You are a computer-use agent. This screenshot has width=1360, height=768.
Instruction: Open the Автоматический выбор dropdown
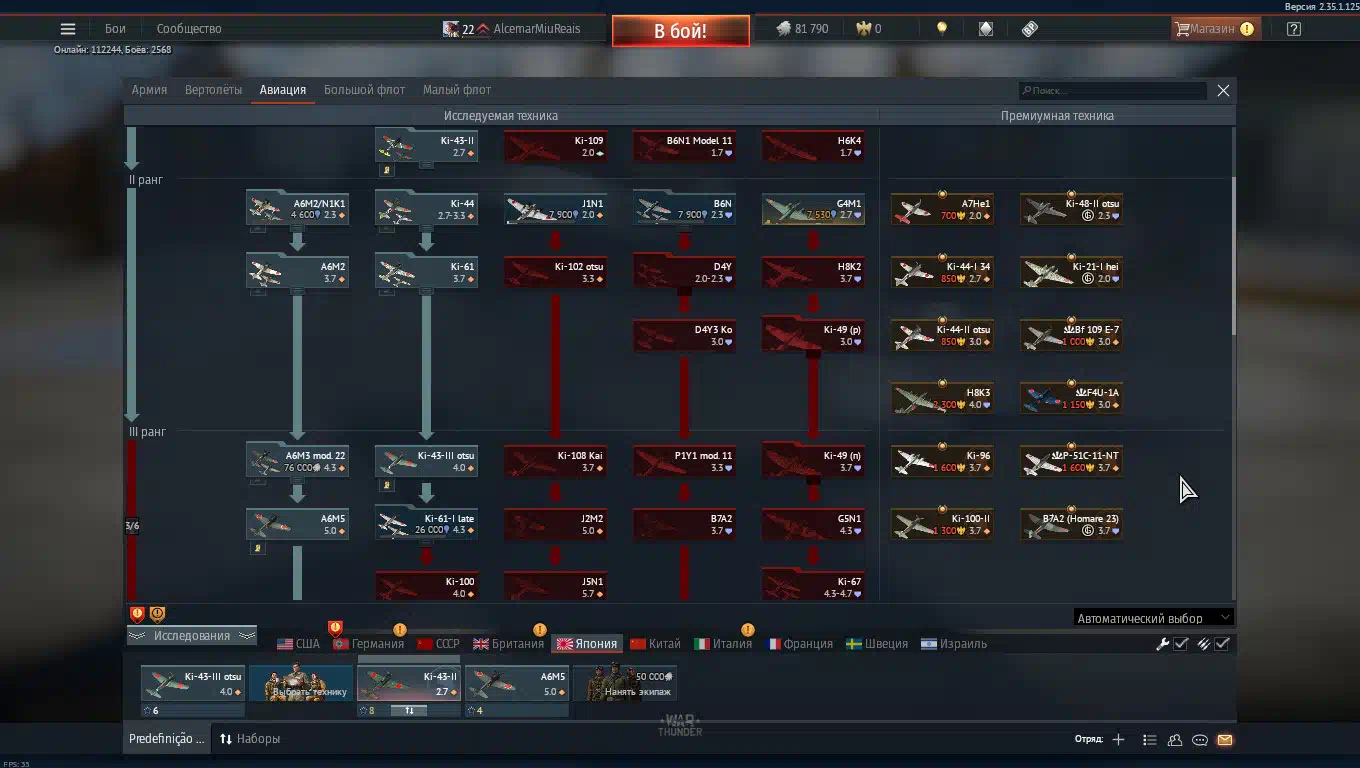tap(1153, 618)
